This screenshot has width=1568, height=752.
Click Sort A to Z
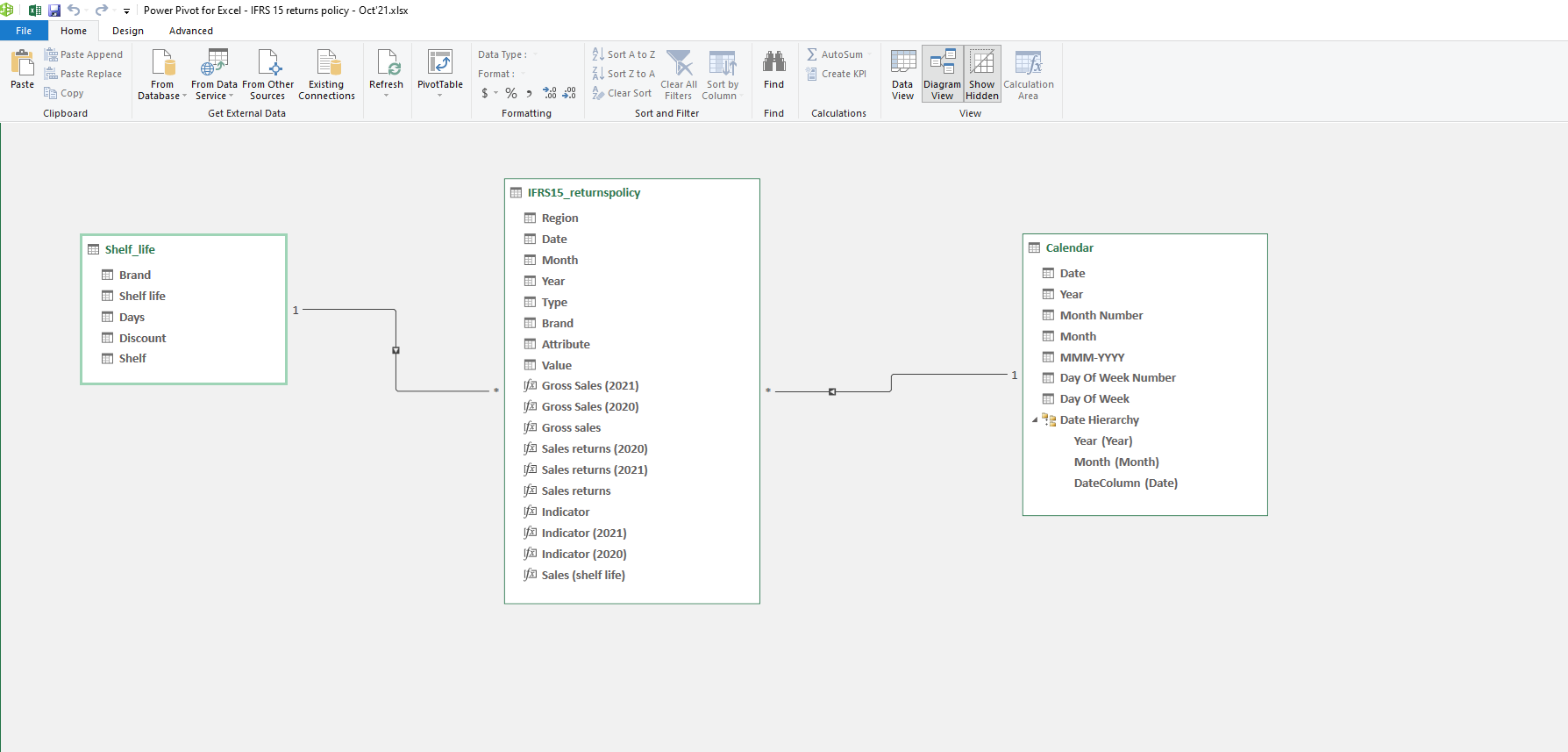point(624,54)
